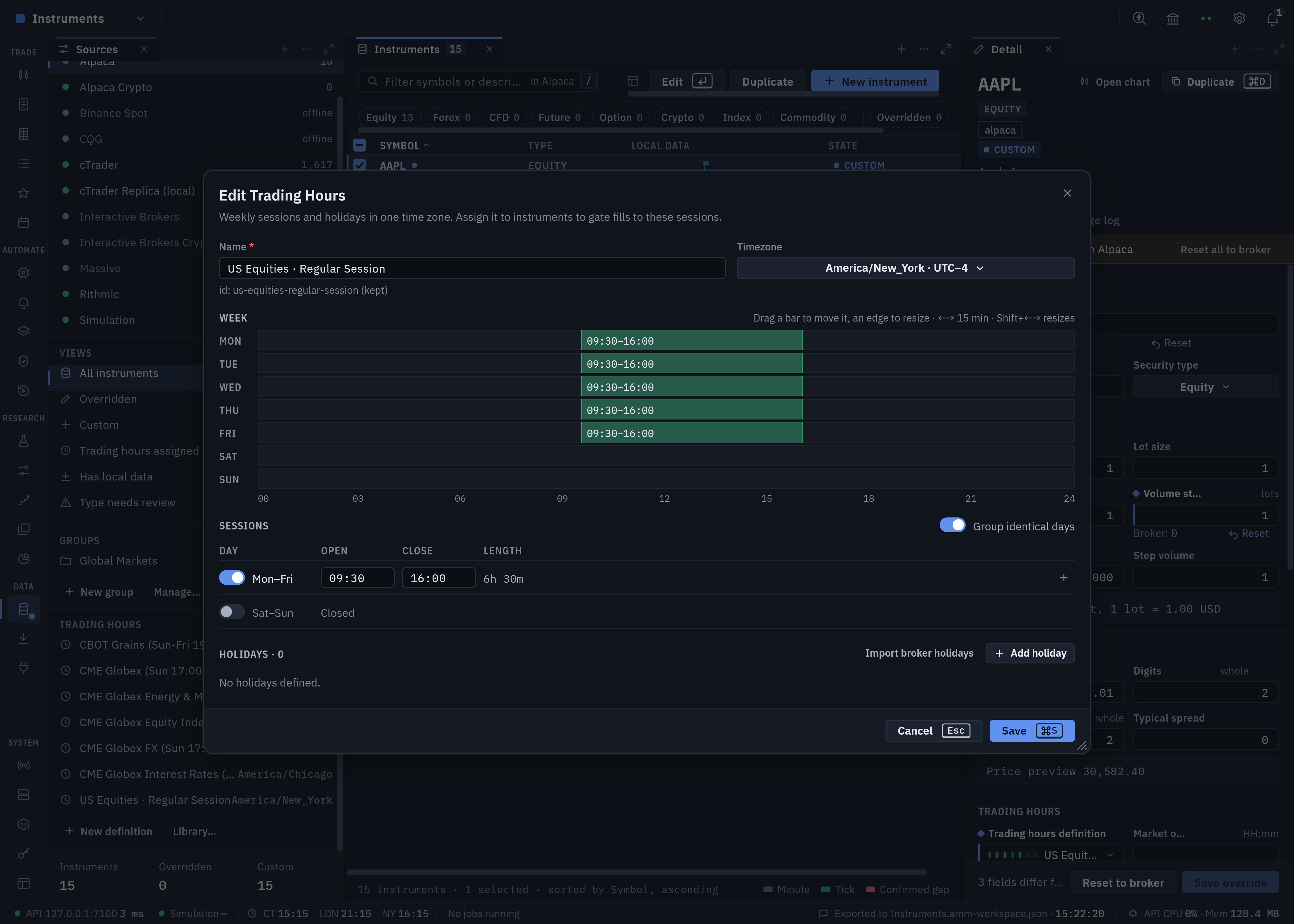Screen dimensions: 1294x924
Task: Toggle the AAPL row checkbox
Action: [x=360, y=165]
